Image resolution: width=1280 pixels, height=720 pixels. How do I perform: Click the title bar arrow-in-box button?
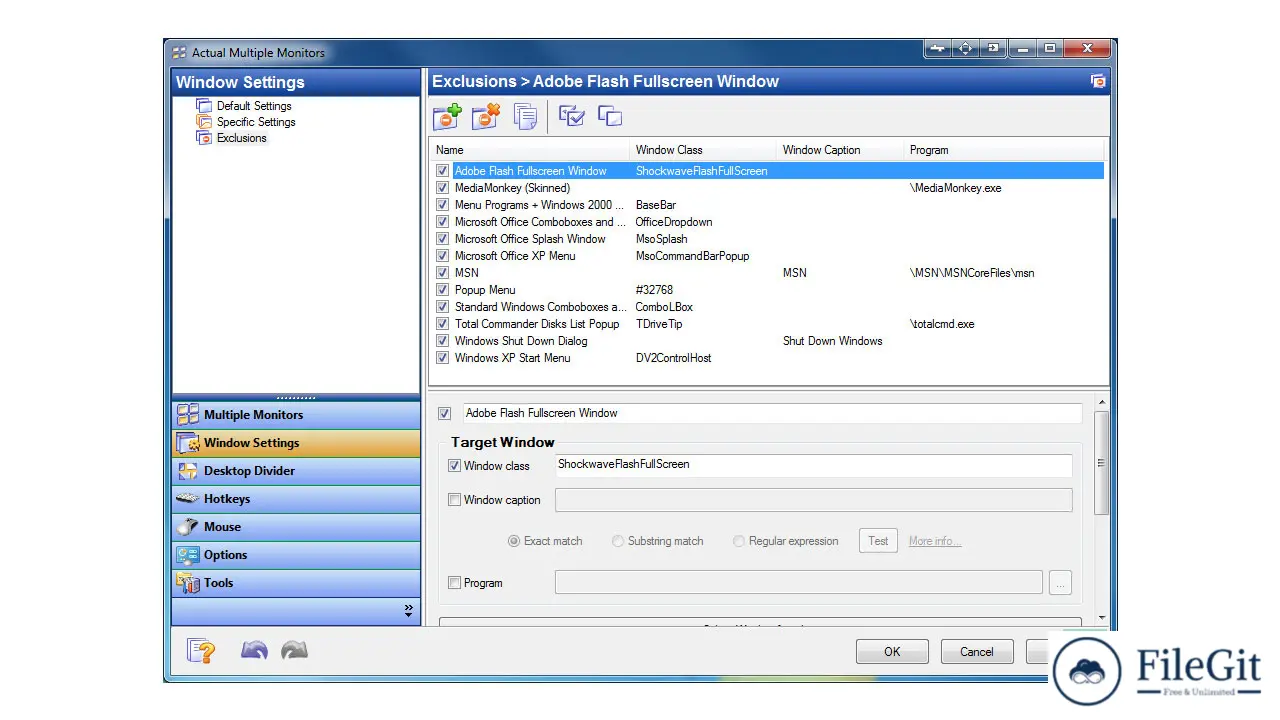(x=993, y=48)
